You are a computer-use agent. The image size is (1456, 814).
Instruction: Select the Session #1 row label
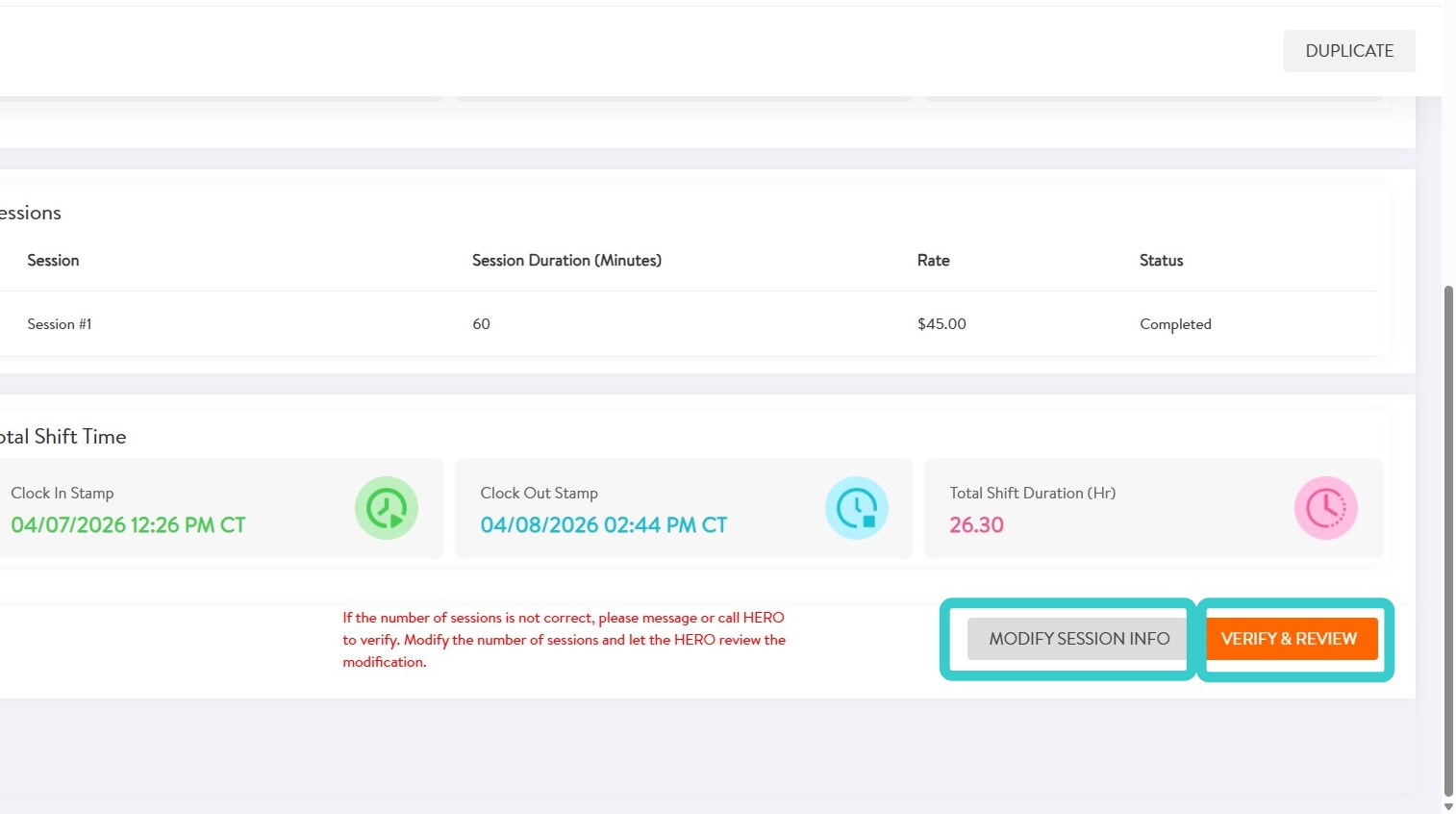pyautogui.click(x=60, y=324)
